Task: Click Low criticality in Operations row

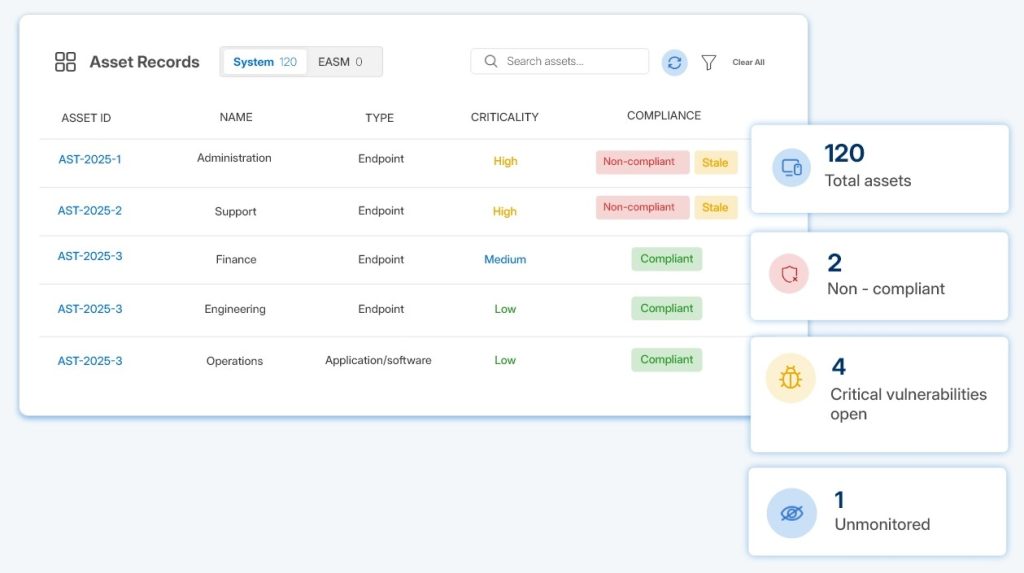Action: [x=505, y=360]
